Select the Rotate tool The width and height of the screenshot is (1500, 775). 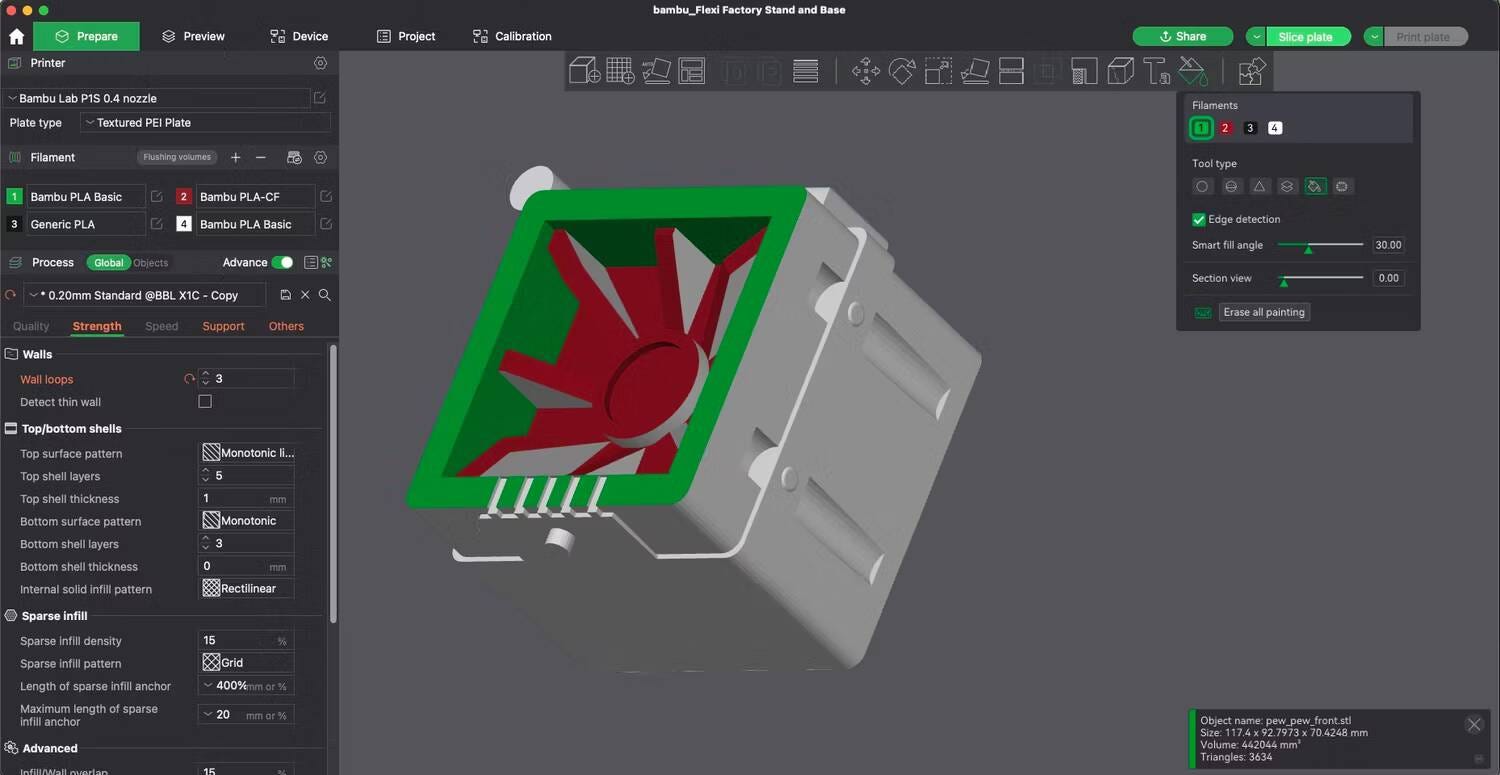click(902, 71)
